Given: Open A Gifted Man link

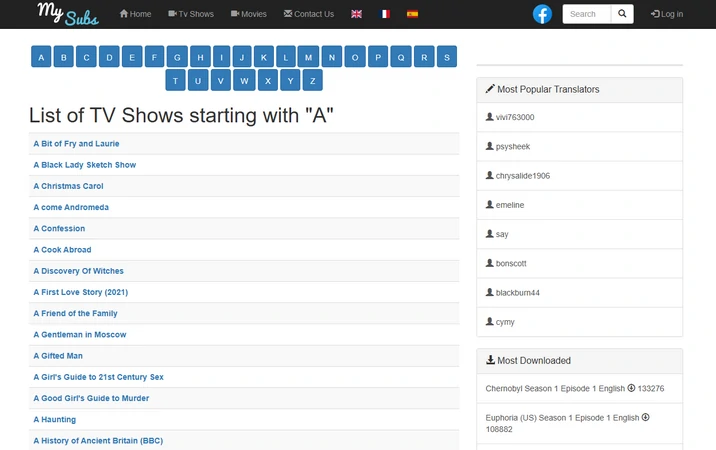Looking at the screenshot, I should tap(58, 356).
